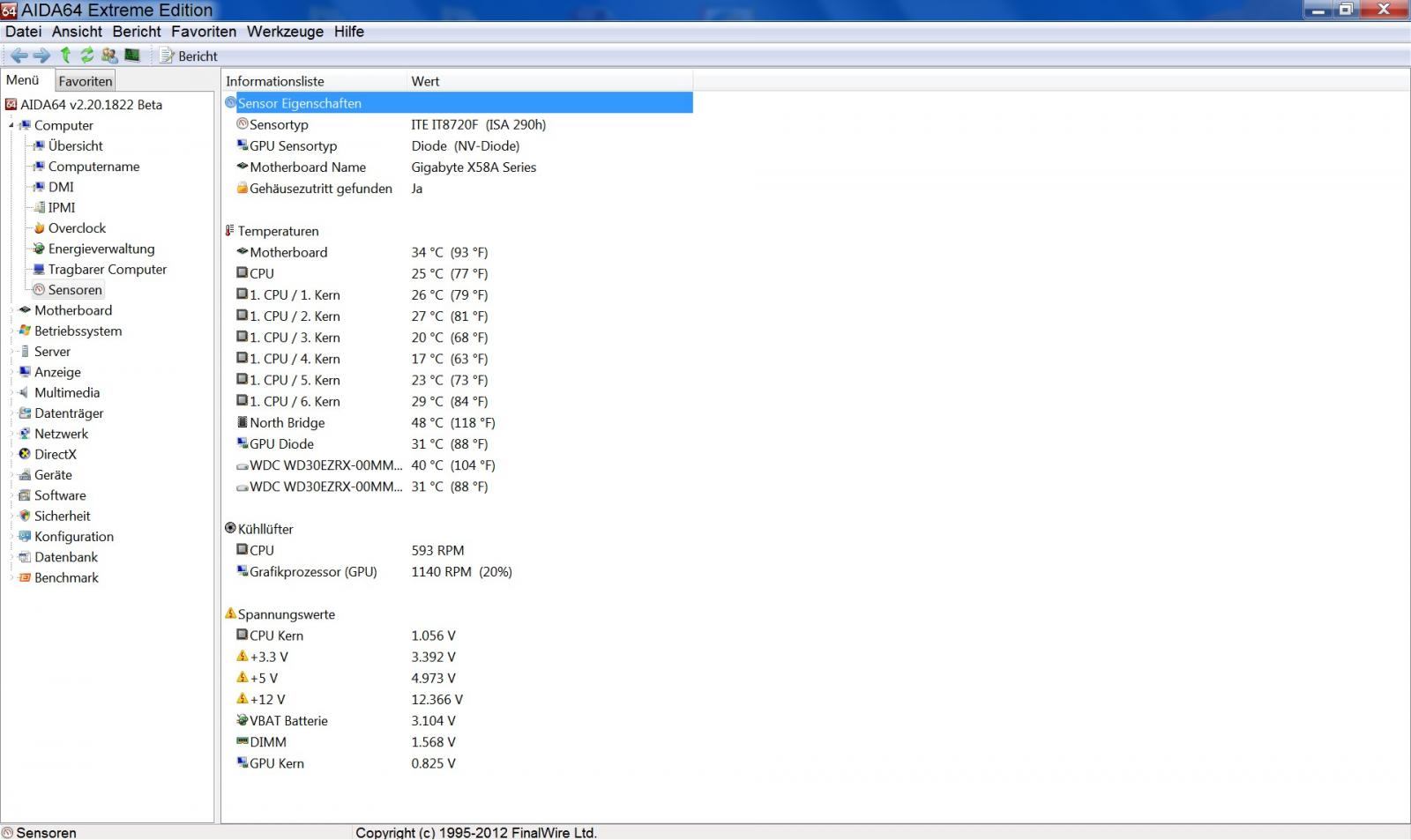Open the Favoriten menu in menu bar
This screenshot has width=1411, height=840.
(204, 32)
